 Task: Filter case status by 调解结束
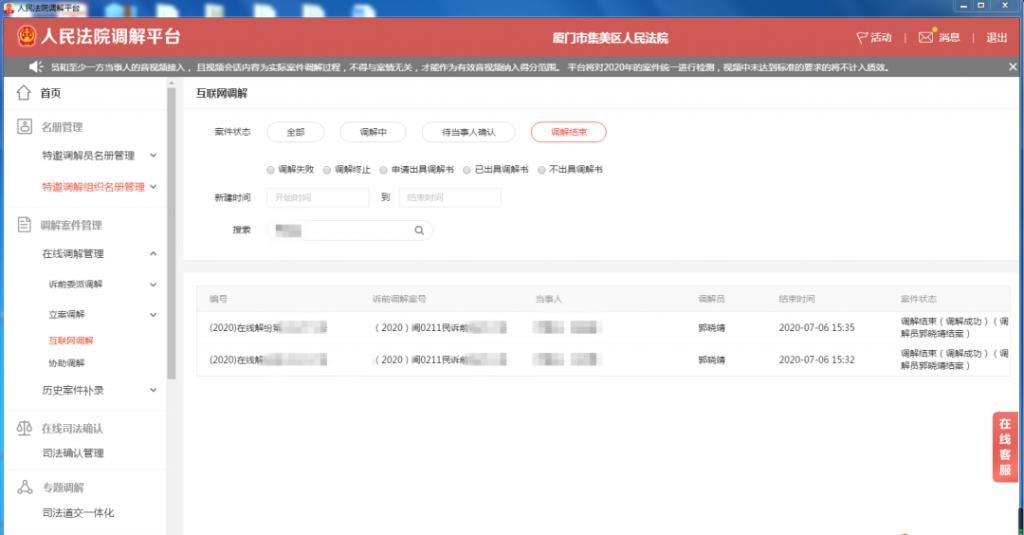pyautogui.click(x=569, y=132)
